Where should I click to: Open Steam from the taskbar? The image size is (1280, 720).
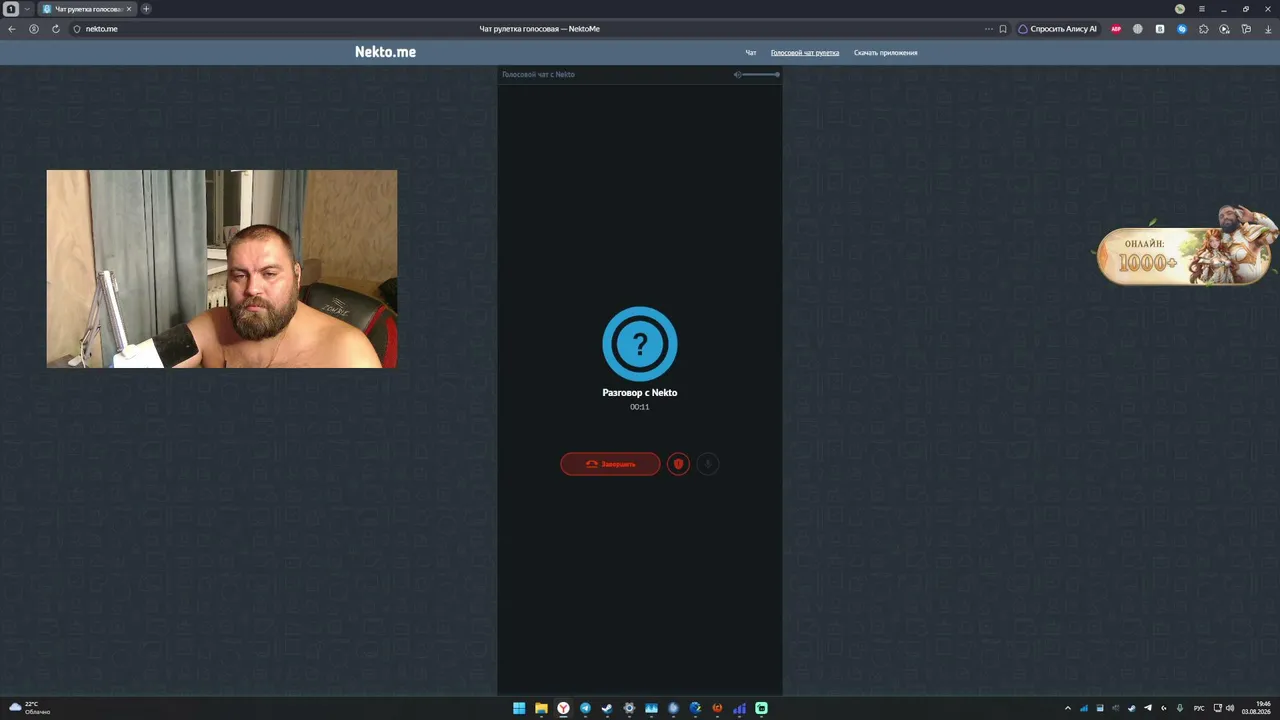tap(607, 708)
